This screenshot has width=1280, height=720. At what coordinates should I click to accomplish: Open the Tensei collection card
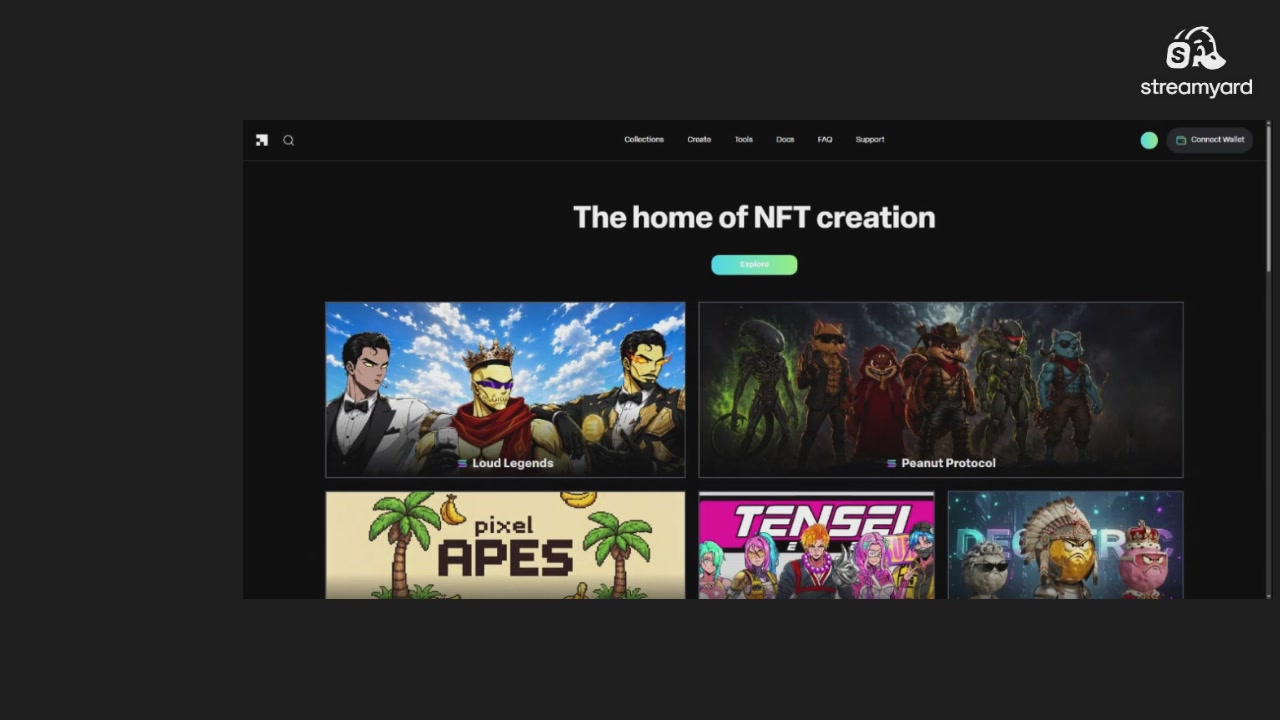(816, 545)
